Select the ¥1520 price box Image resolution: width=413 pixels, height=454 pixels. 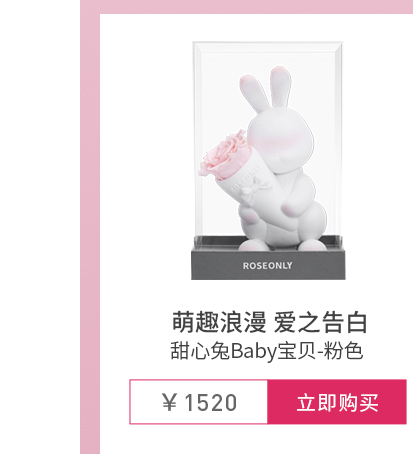pos(199,402)
